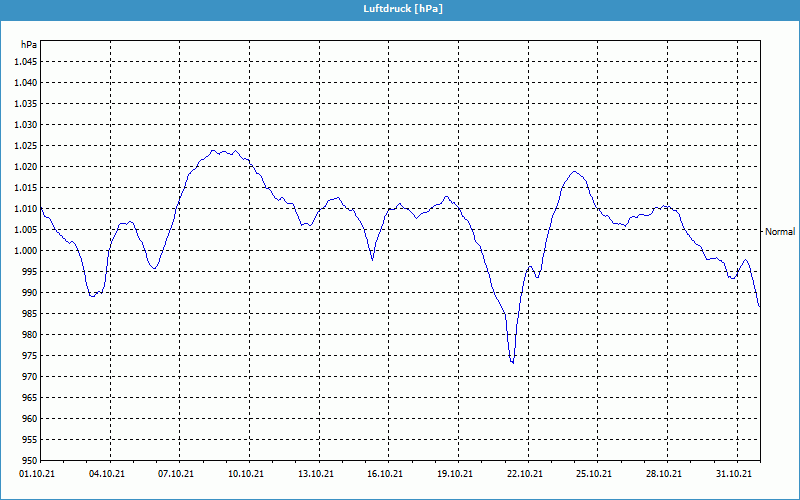This screenshot has height=500, width=800.
Task: Click the "Luftdruck [hPa]" chart title
Action: click(402, 8)
